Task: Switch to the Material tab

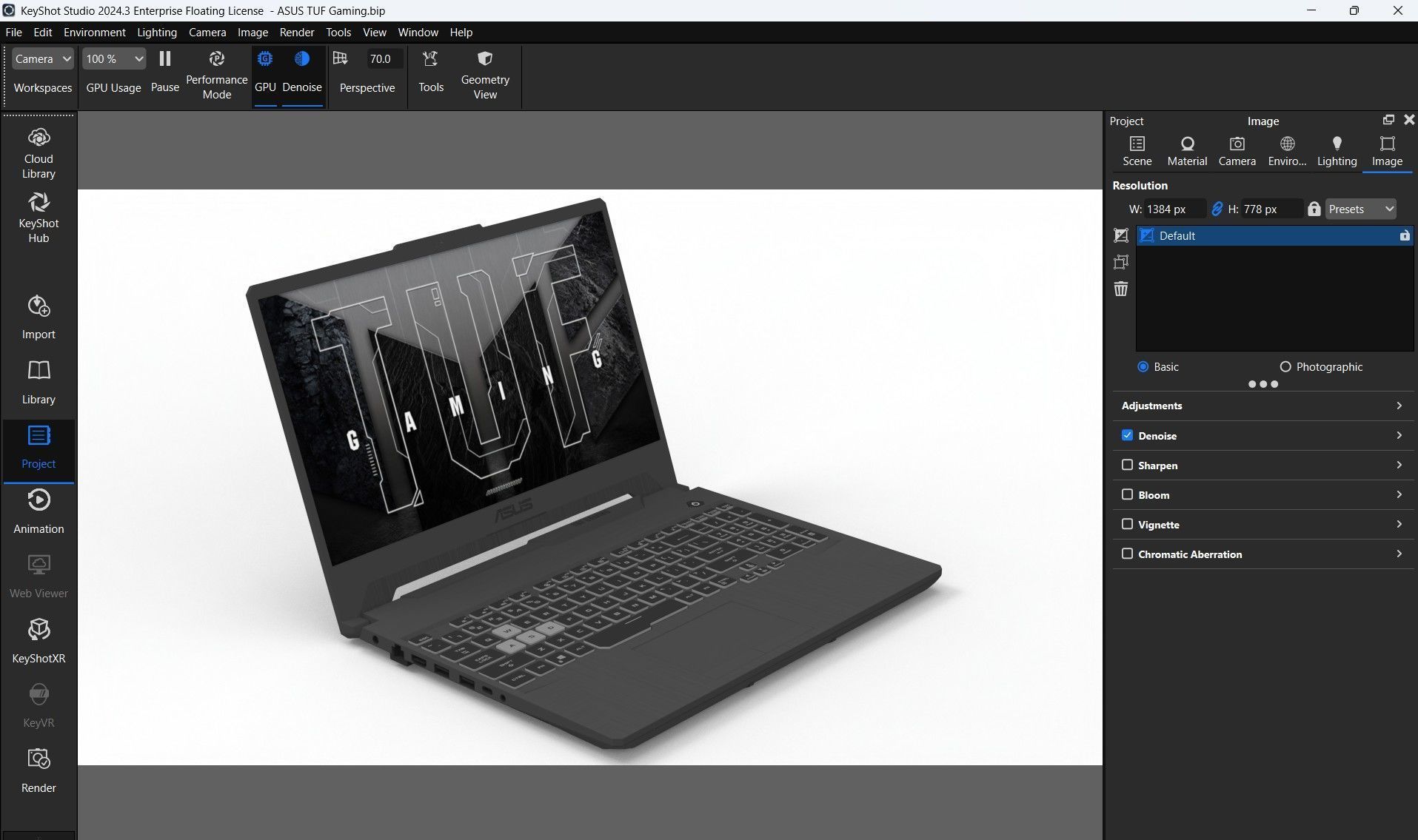Action: coord(1187,151)
